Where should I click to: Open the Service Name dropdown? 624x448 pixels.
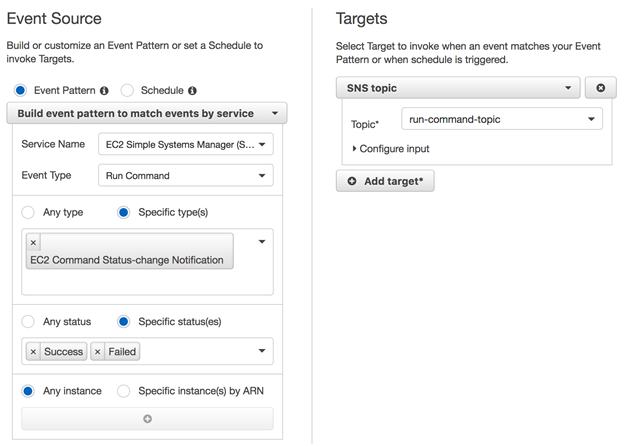click(x=186, y=144)
